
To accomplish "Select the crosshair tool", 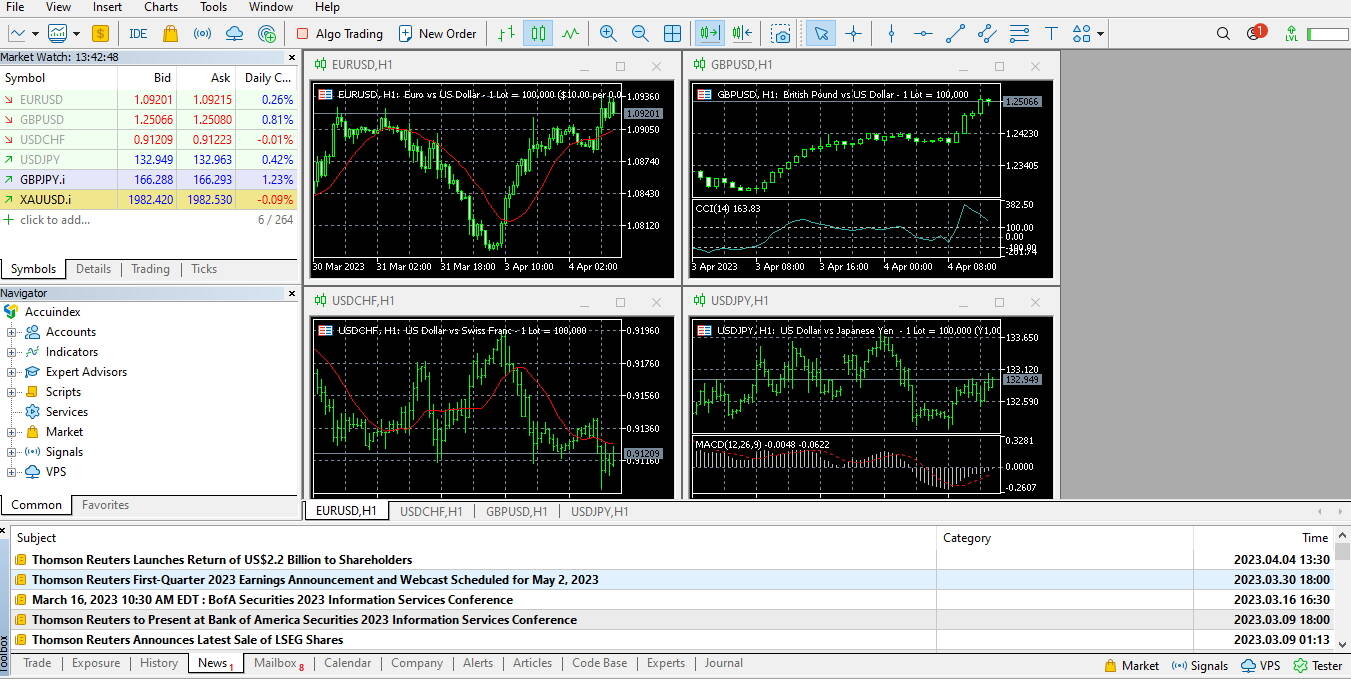I will (x=853, y=33).
